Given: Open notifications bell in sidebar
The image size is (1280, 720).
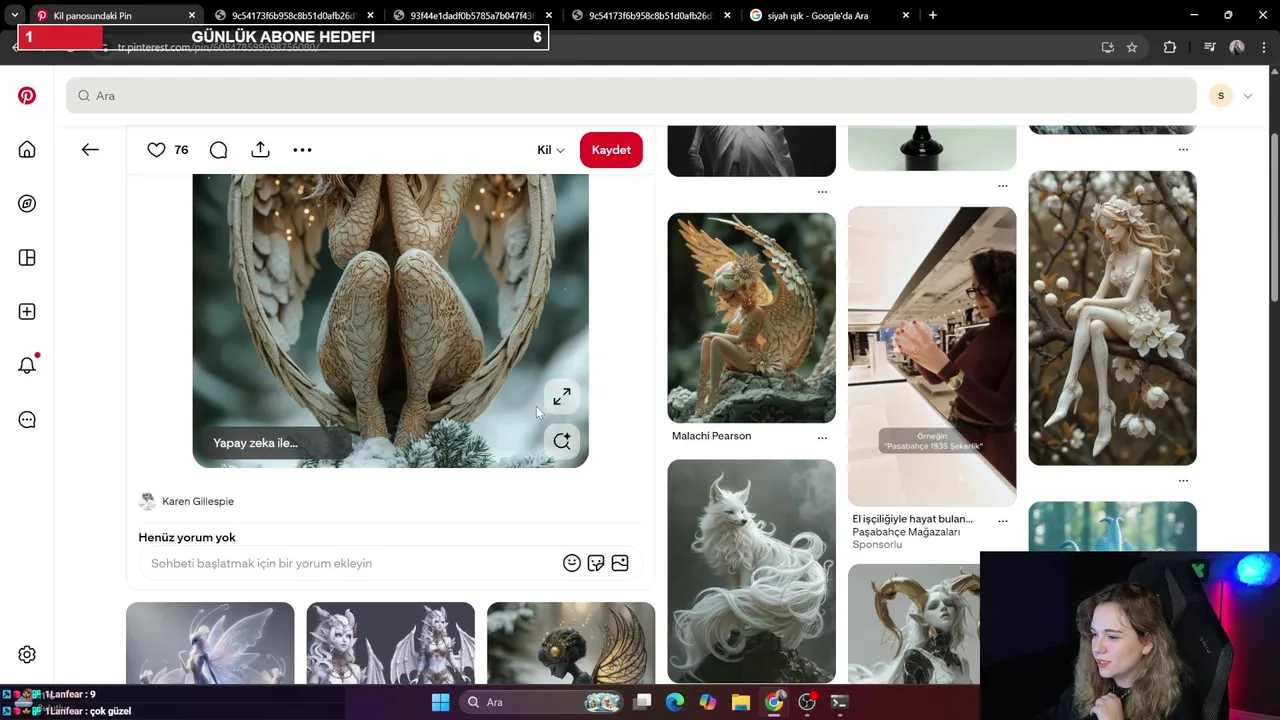Looking at the screenshot, I should pos(27,365).
